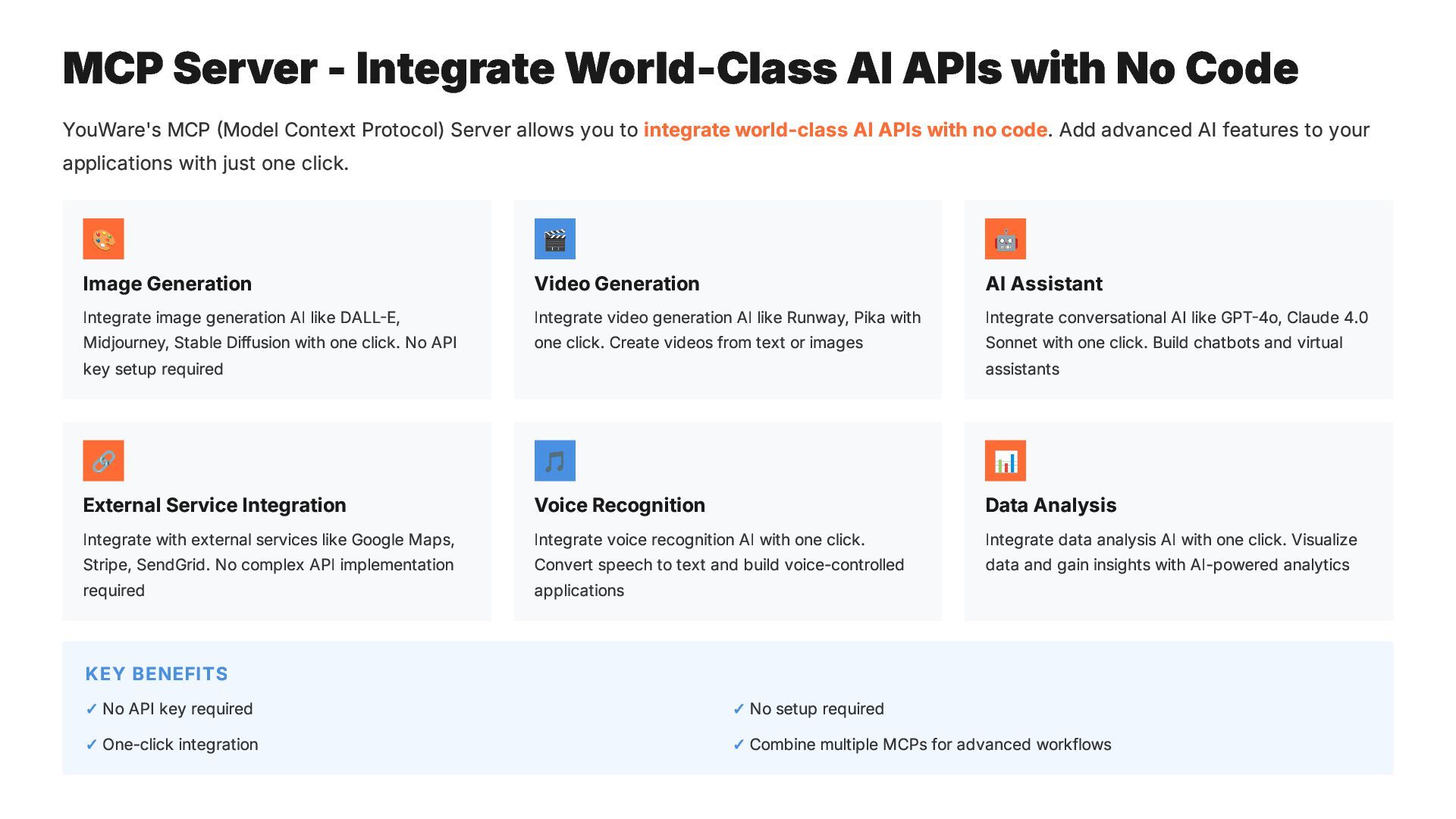This screenshot has width=1456, height=819.
Task: Click the bar chart Data Analysis icon
Action: tap(1005, 460)
